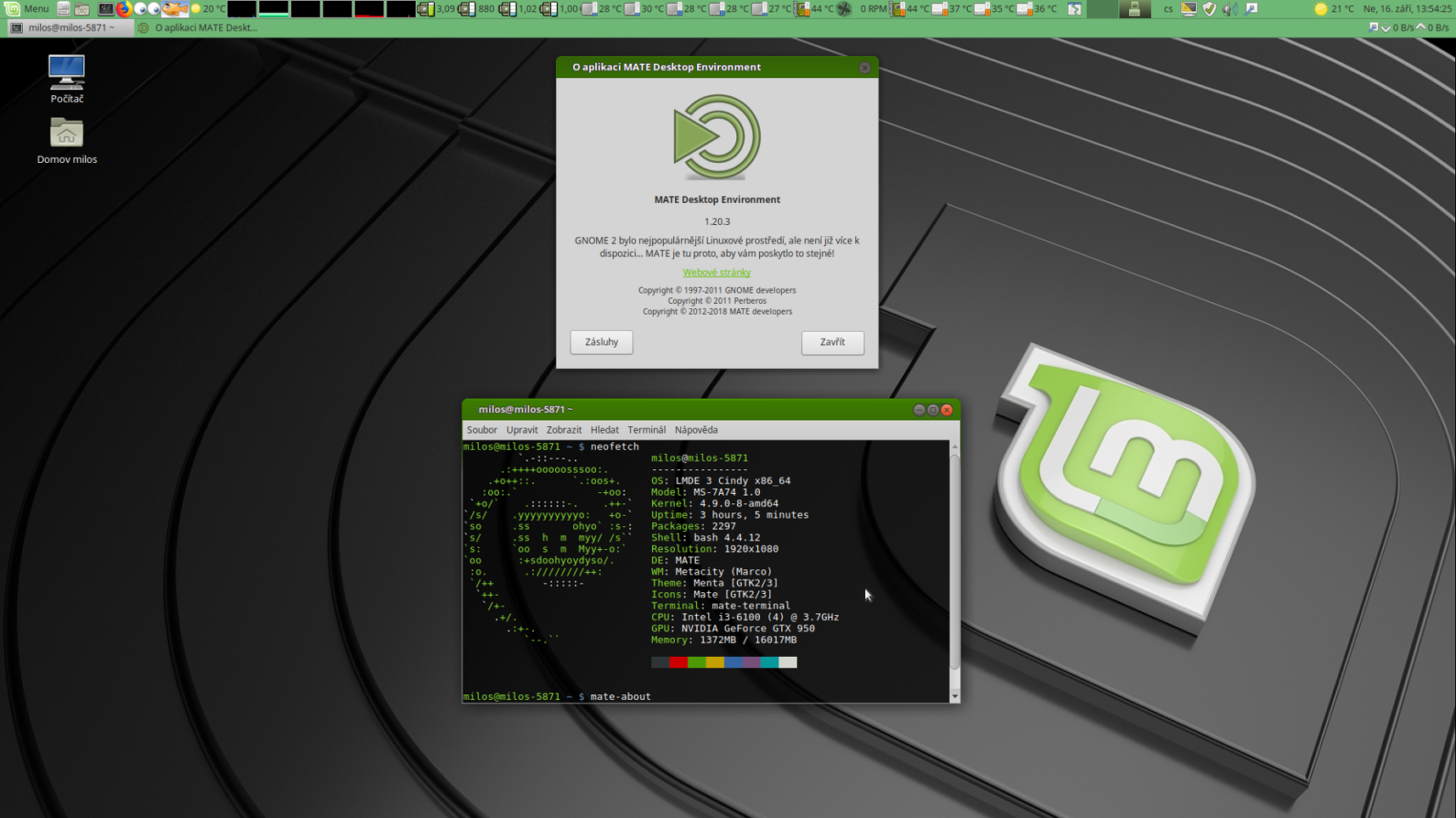This screenshot has width=1456, height=818.
Task: Open the Hledat menu in terminal
Action: pyautogui.click(x=604, y=429)
